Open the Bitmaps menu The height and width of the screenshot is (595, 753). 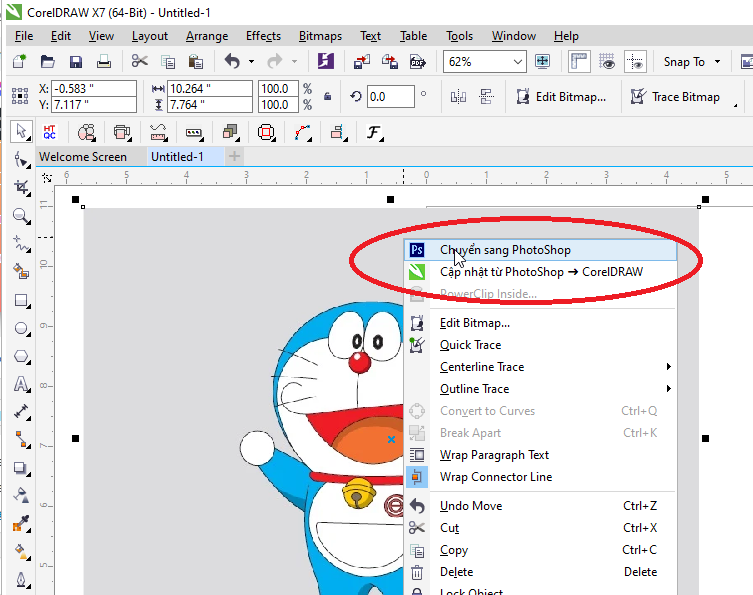coord(320,36)
